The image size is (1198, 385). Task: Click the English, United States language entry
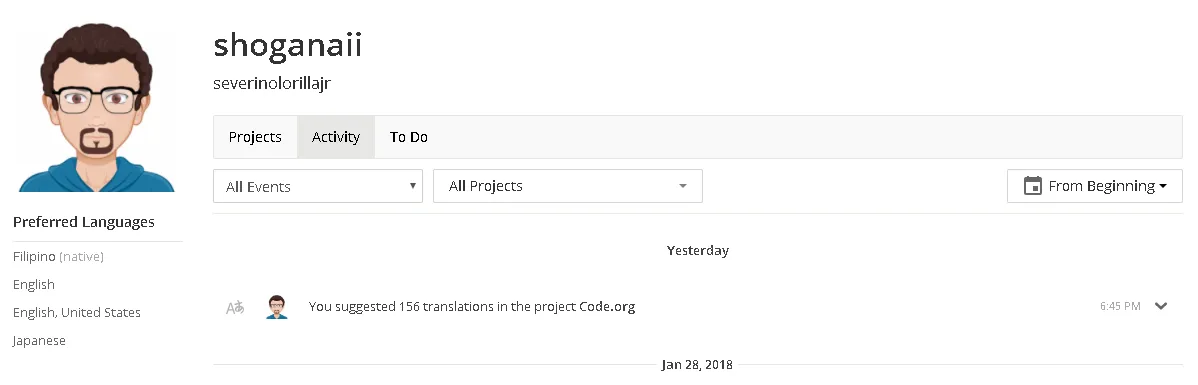(x=76, y=312)
